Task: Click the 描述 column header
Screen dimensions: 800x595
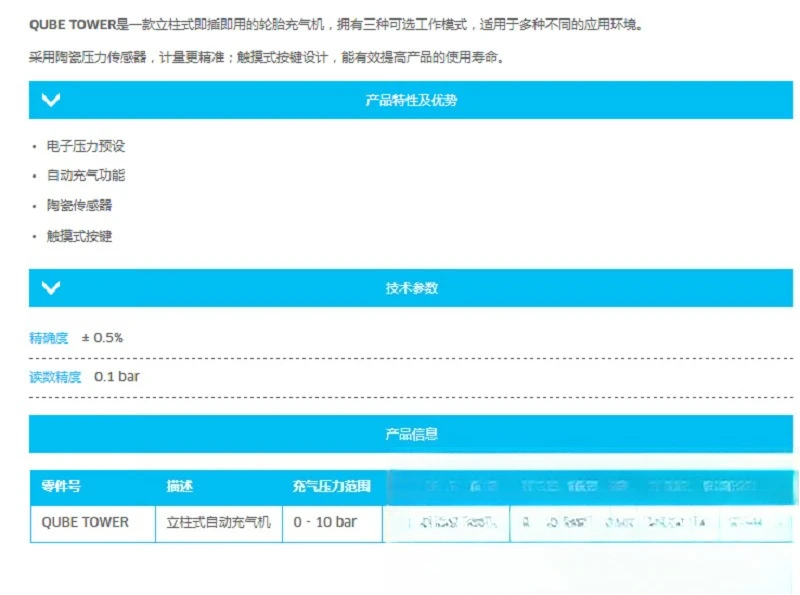Action: click(179, 486)
